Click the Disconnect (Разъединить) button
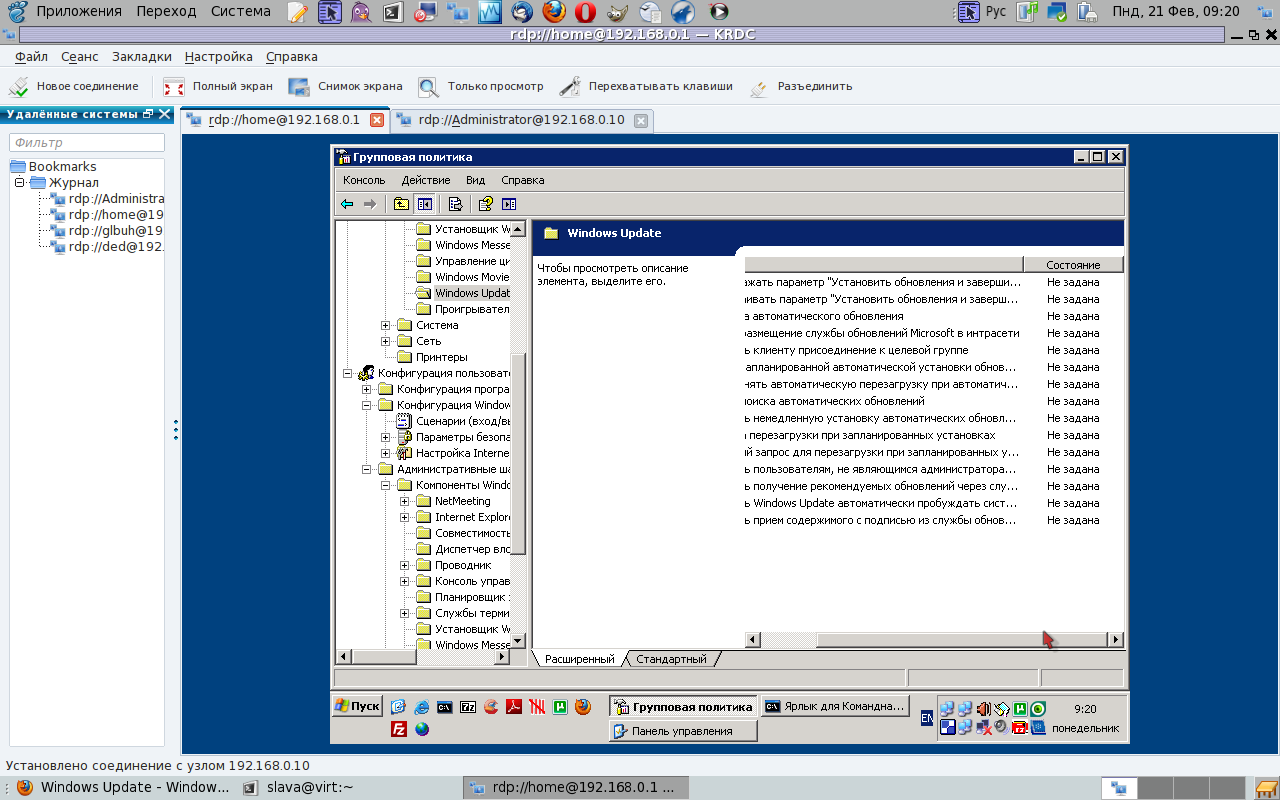The image size is (1280, 800). click(x=800, y=86)
